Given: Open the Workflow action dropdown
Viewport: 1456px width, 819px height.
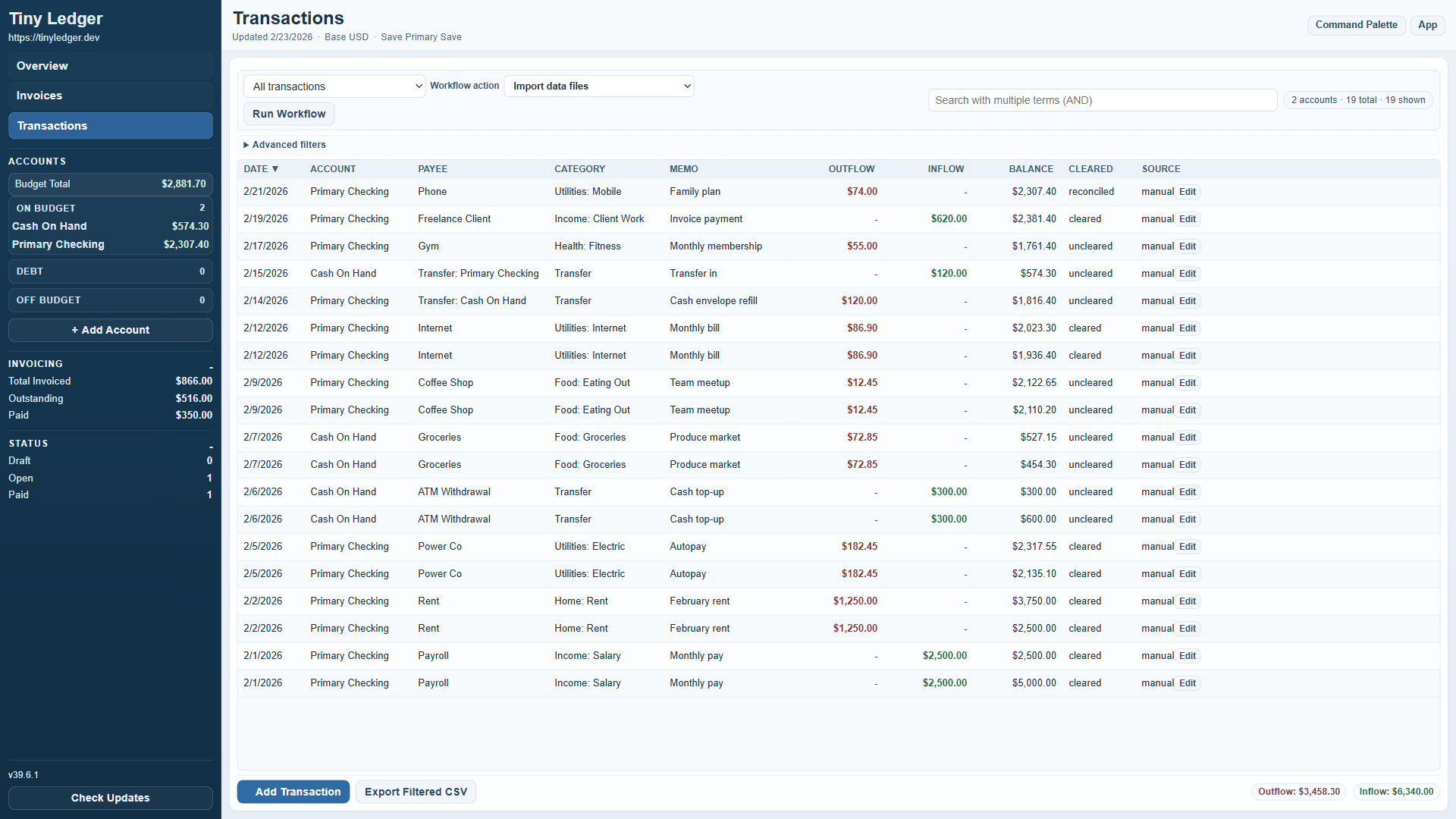Looking at the screenshot, I should tap(598, 86).
